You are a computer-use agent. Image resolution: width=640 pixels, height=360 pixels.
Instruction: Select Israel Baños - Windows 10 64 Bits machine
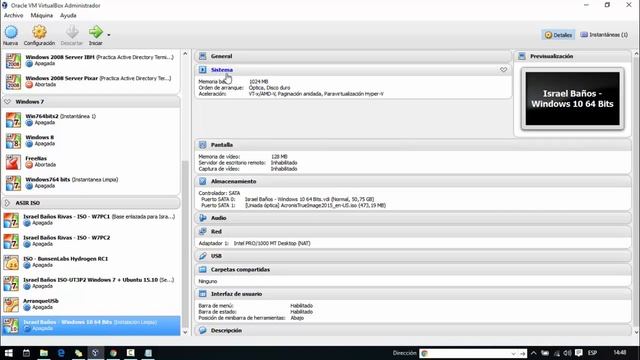click(x=91, y=325)
